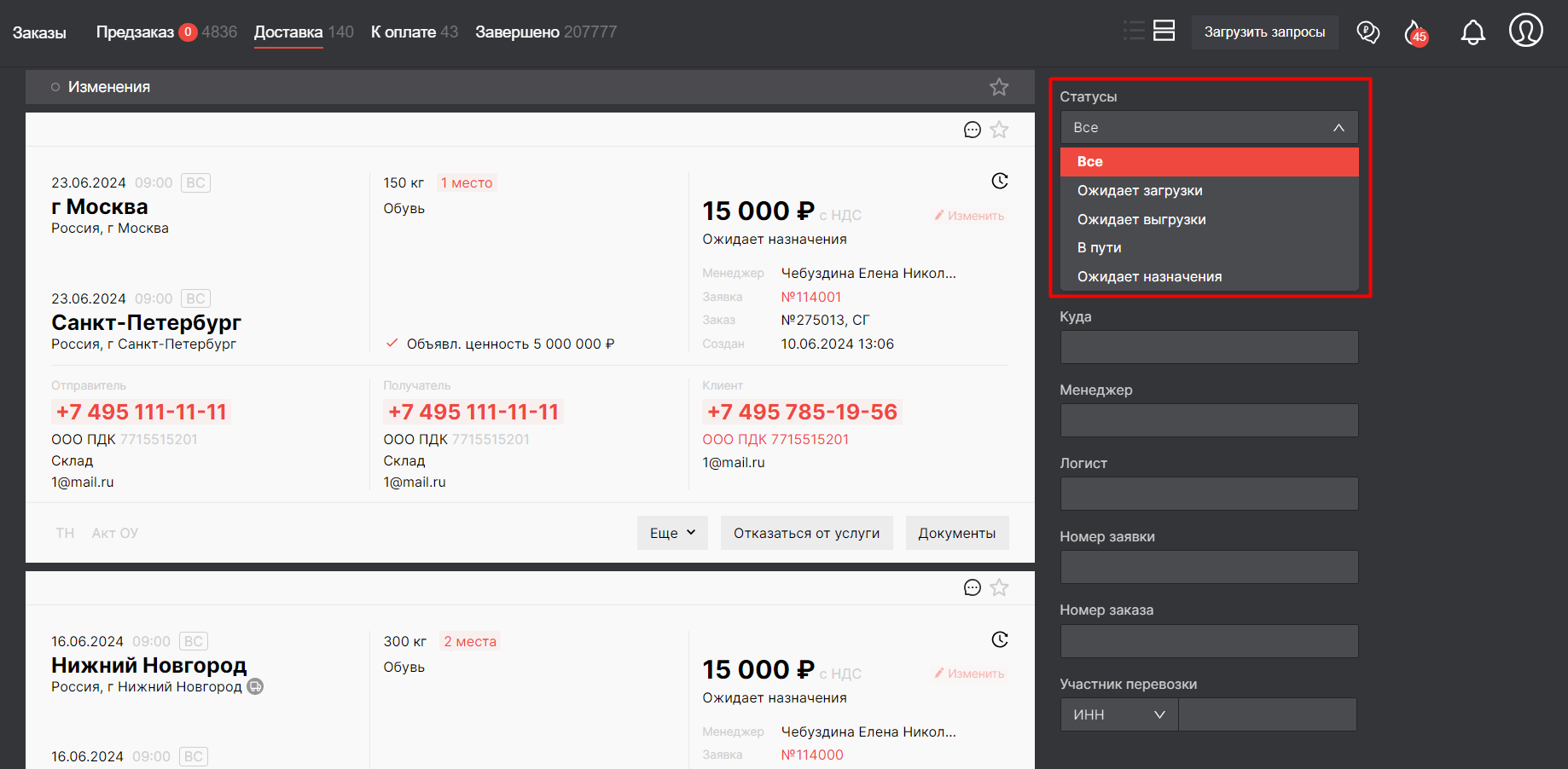Open the Акт ОУ document link
Image resolution: width=1568 pixels, height=769 pixels.
click(x=115, y=533)
